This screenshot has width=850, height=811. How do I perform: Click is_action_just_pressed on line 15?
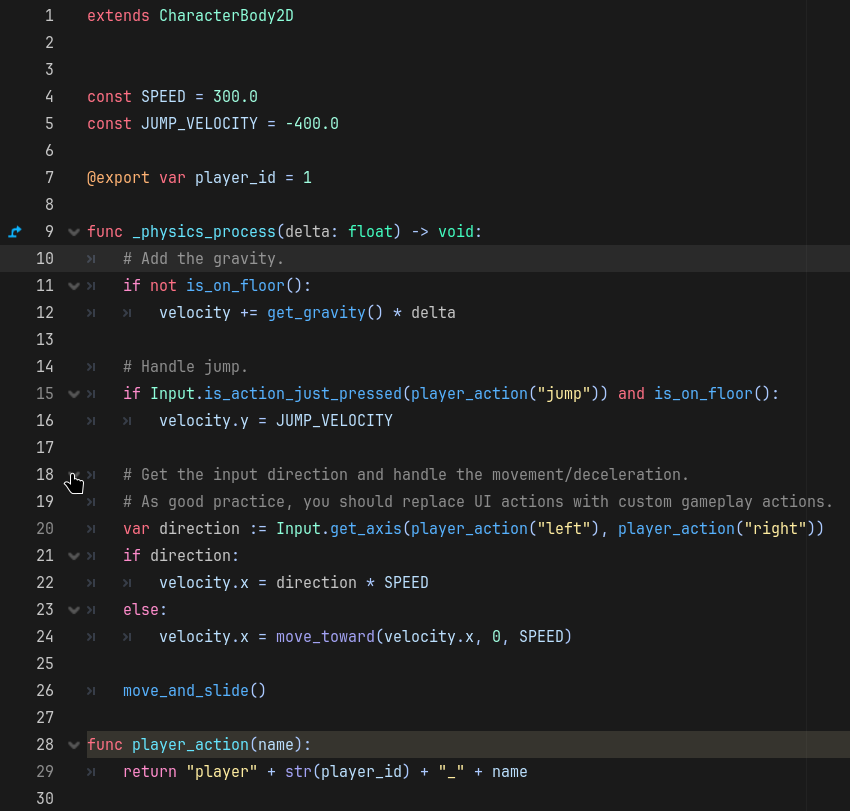[x=302, y=394]
